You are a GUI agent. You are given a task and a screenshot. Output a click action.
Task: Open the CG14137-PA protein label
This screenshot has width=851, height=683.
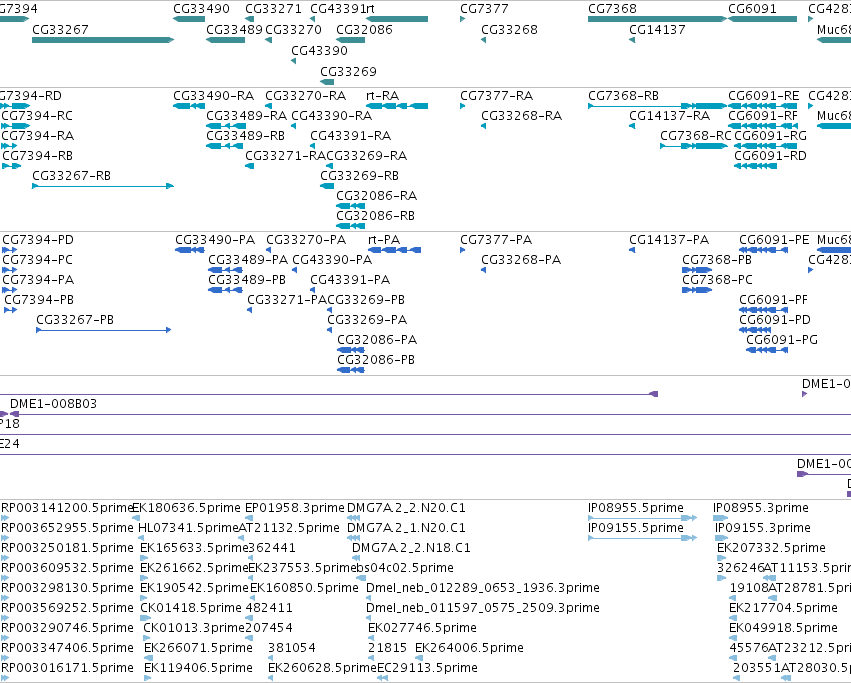(669, 240)
